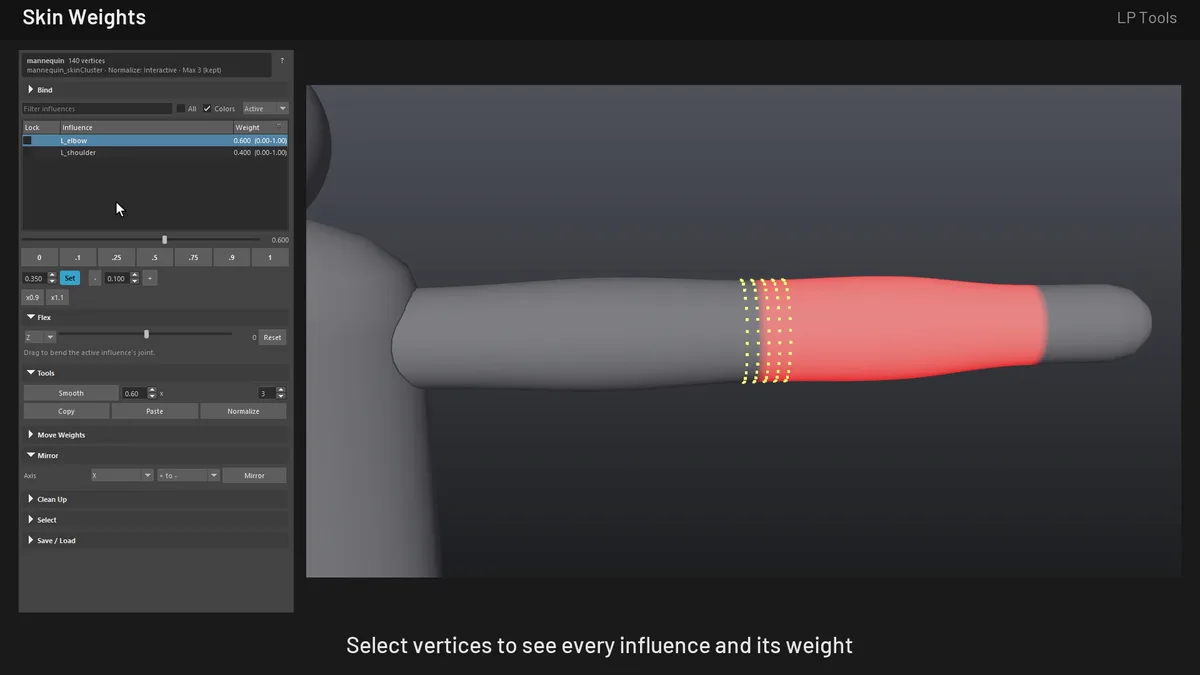The image size is (1200, 675).
Task: Set weight with the 0 preset button
Action: point(40,258)
